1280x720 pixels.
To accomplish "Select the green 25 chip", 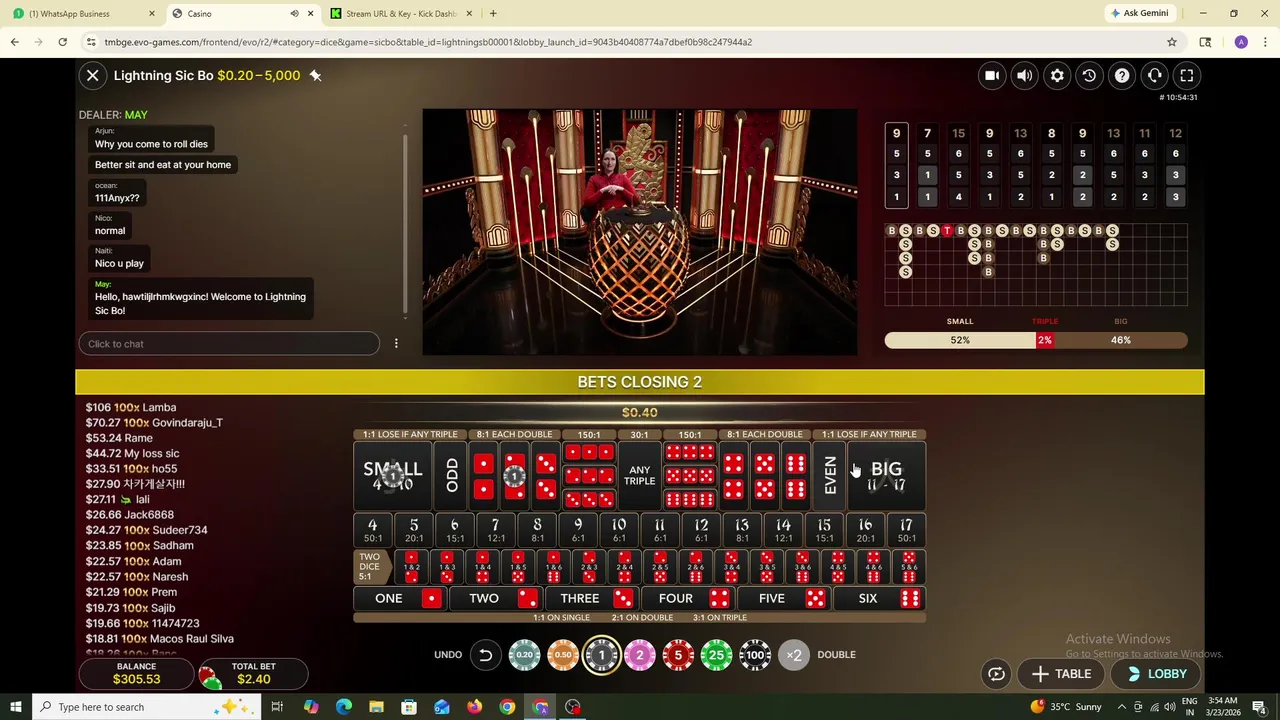I will (x=716, y=655).
